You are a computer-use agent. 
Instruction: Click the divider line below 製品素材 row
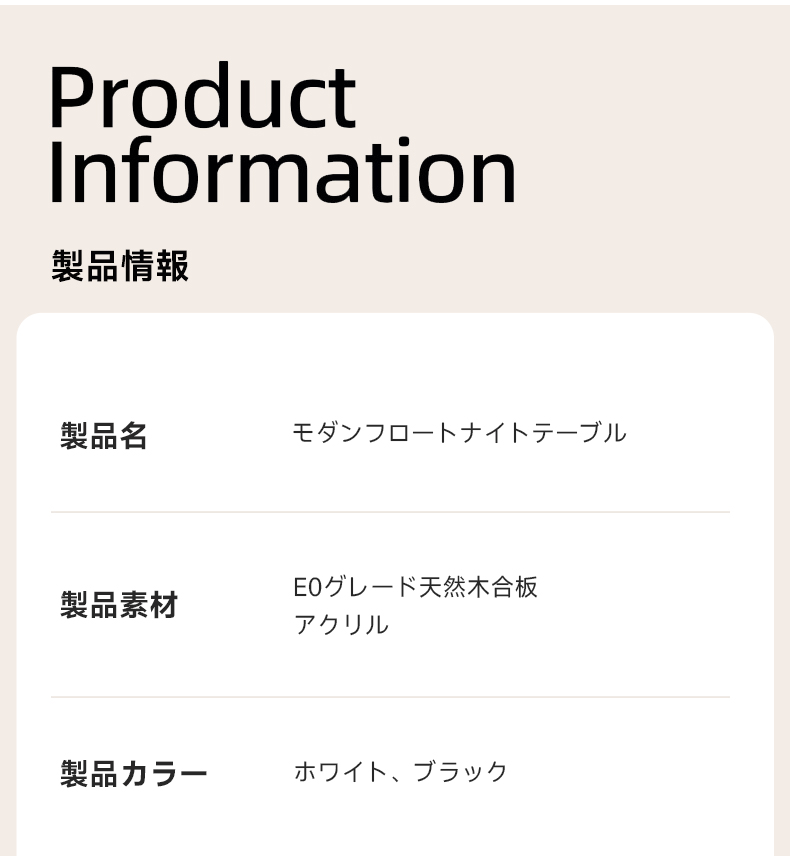[390, 697]
